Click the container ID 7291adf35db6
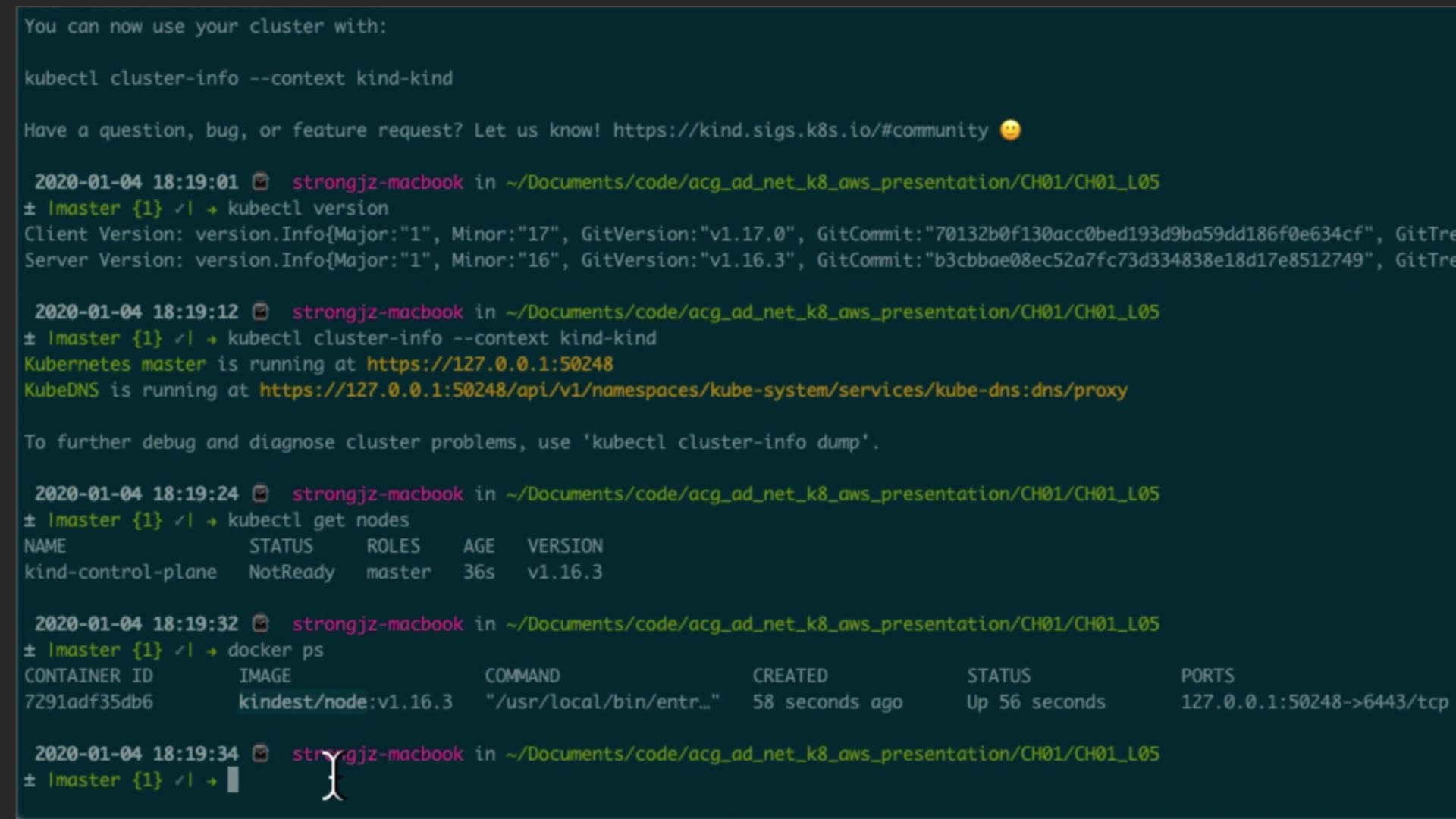Viewport: 1456px width, 819px height. click(x=88, y=702)
